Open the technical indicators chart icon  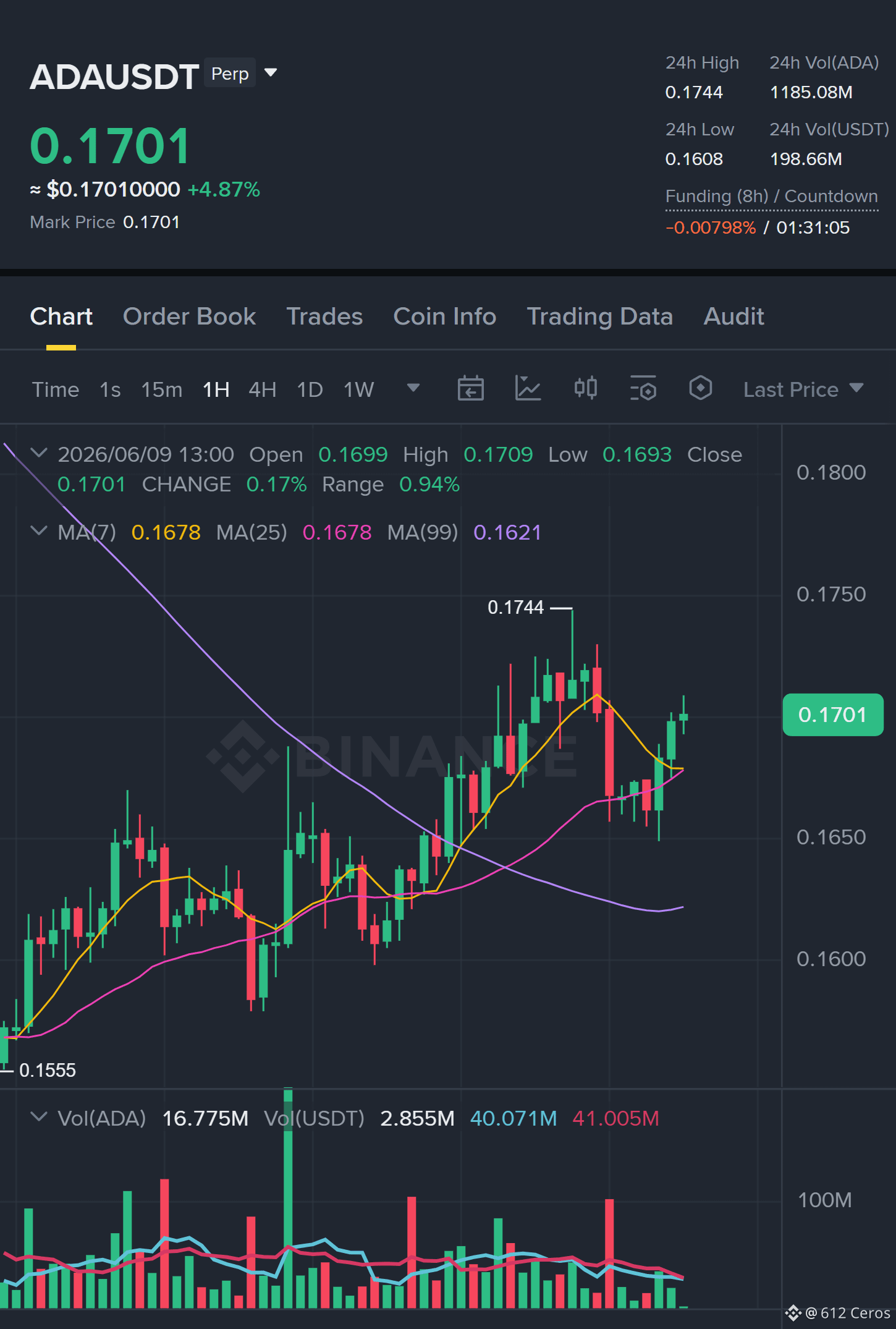(x=528, y=389)
